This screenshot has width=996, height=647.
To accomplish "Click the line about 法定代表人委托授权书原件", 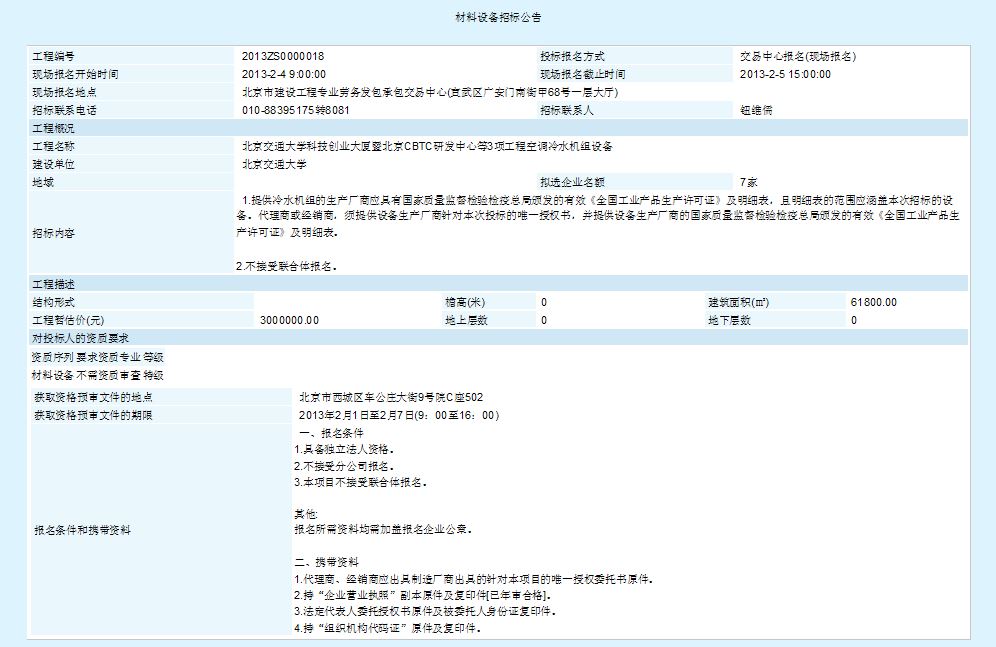I will point(426,611).
